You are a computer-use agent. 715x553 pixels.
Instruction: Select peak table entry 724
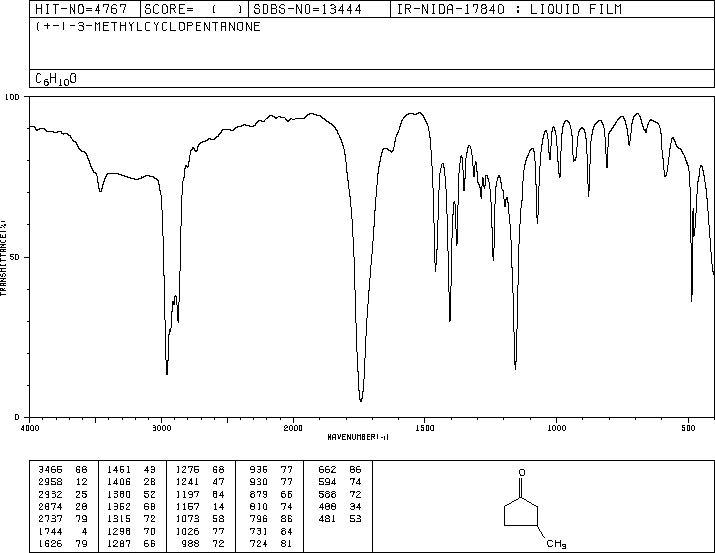[x=259, y=544]
